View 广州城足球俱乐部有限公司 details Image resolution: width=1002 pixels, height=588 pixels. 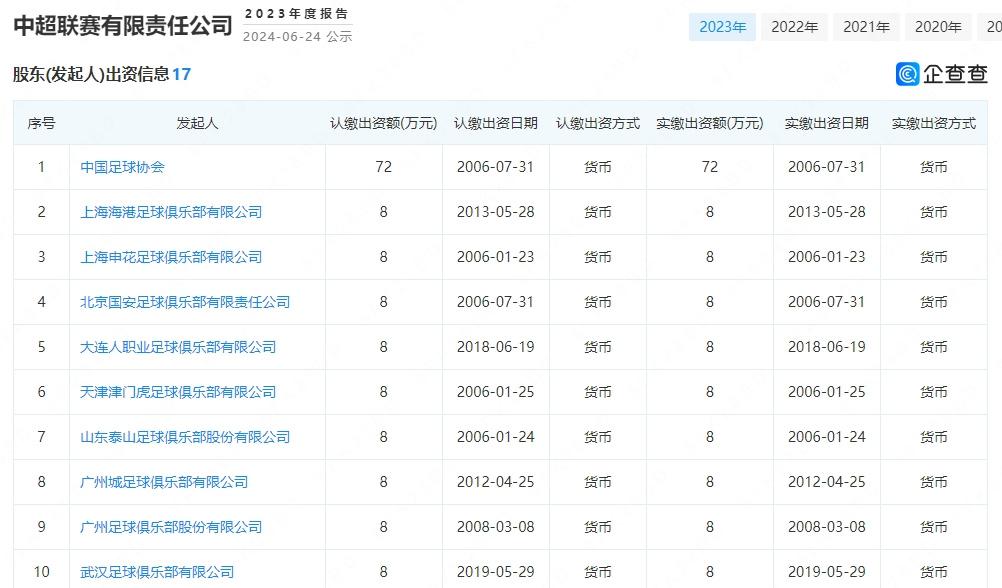point(164,482)
